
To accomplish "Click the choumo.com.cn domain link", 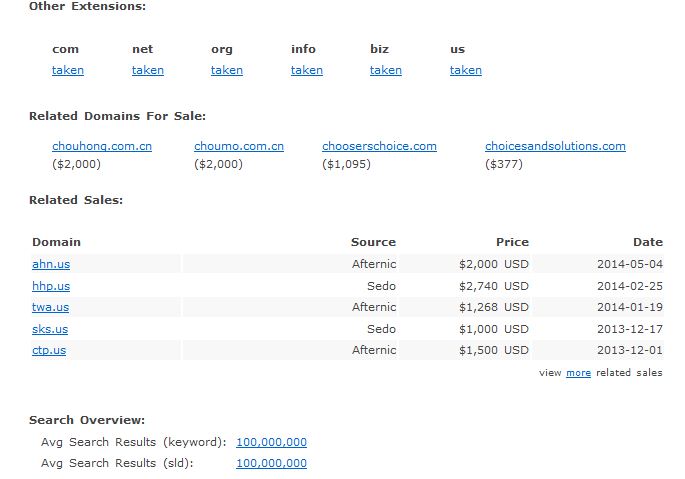I will pos(239,146).
